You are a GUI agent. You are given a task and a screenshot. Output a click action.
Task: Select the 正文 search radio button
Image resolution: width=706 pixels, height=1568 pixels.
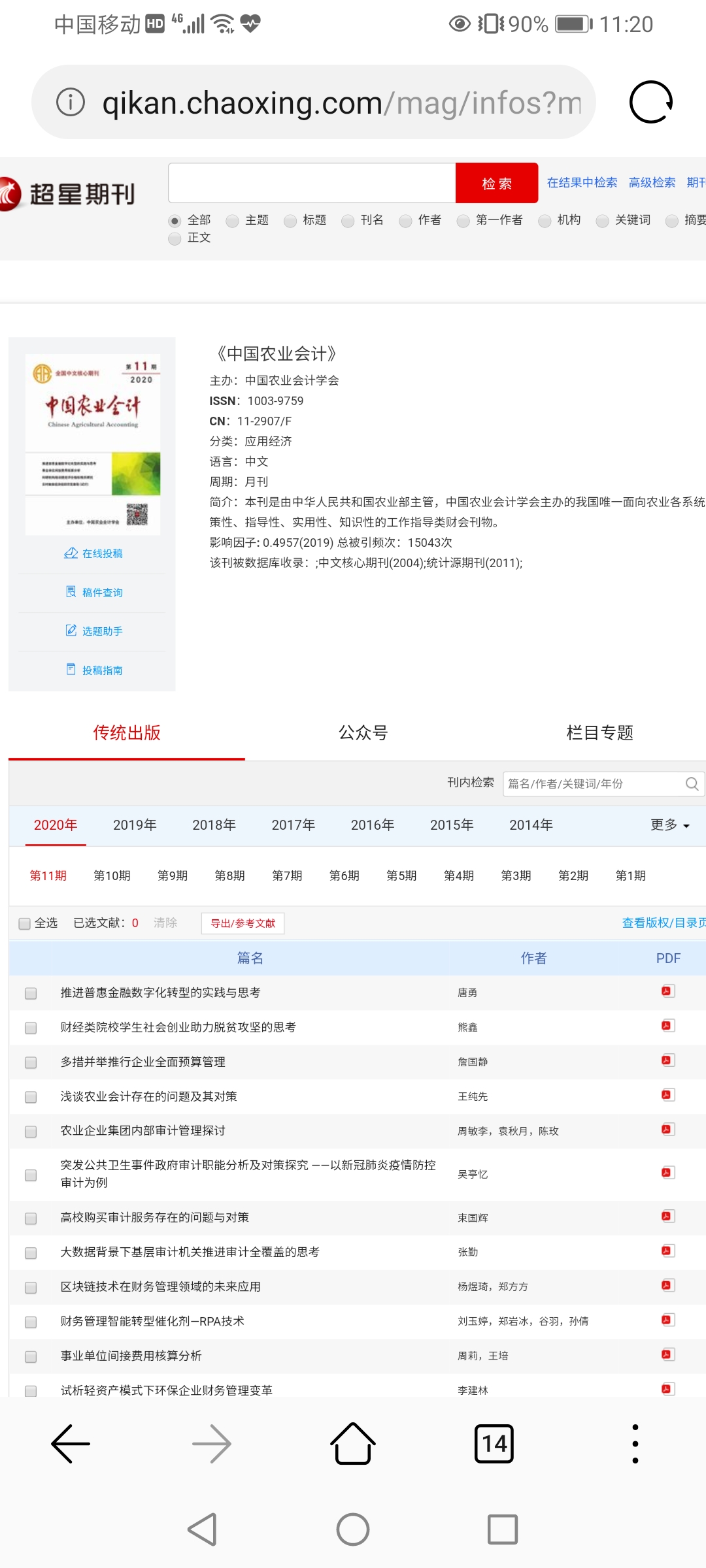[x=175, y=238]
